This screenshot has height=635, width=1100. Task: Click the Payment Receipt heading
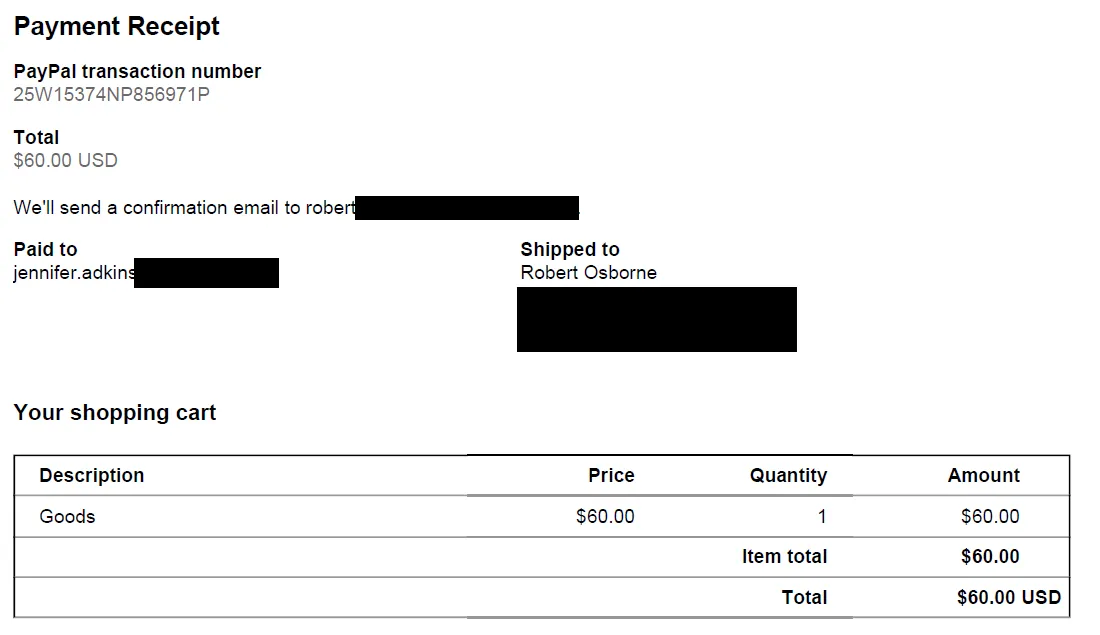click(x=116, y=27)
